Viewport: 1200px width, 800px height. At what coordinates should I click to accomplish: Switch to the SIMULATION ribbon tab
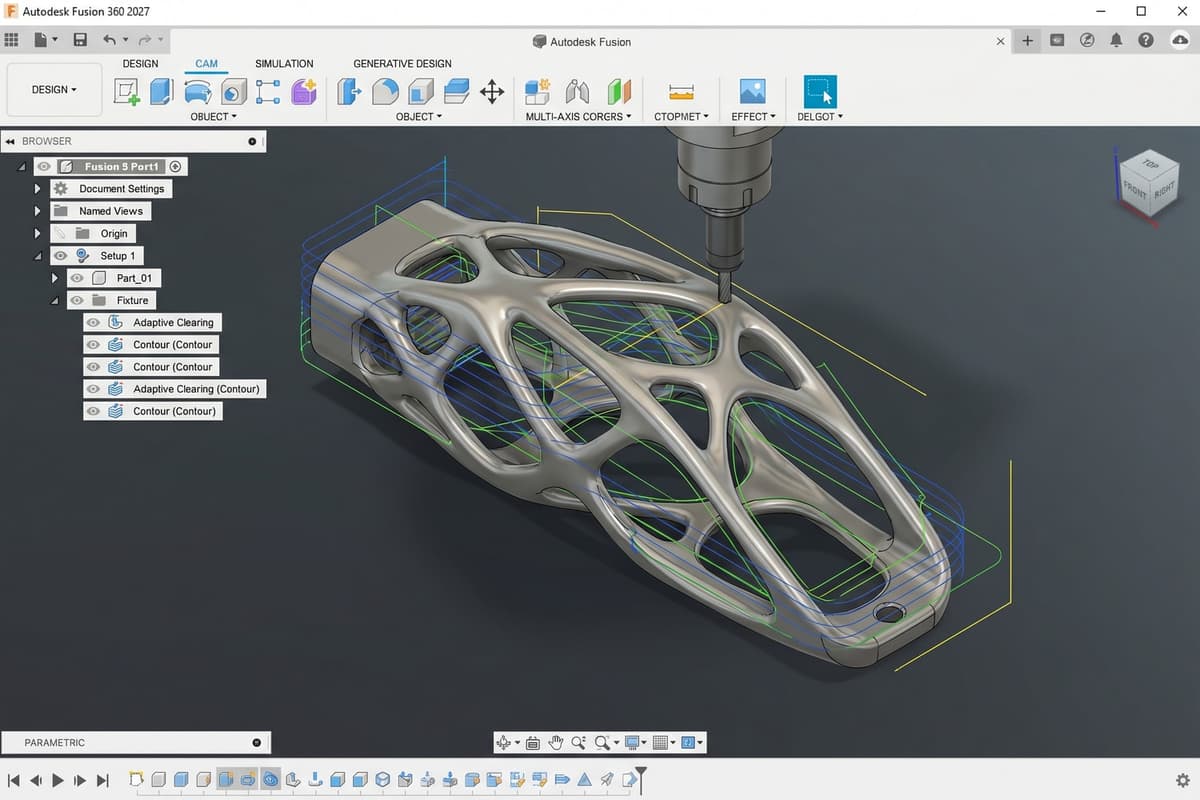coord(284,63)
